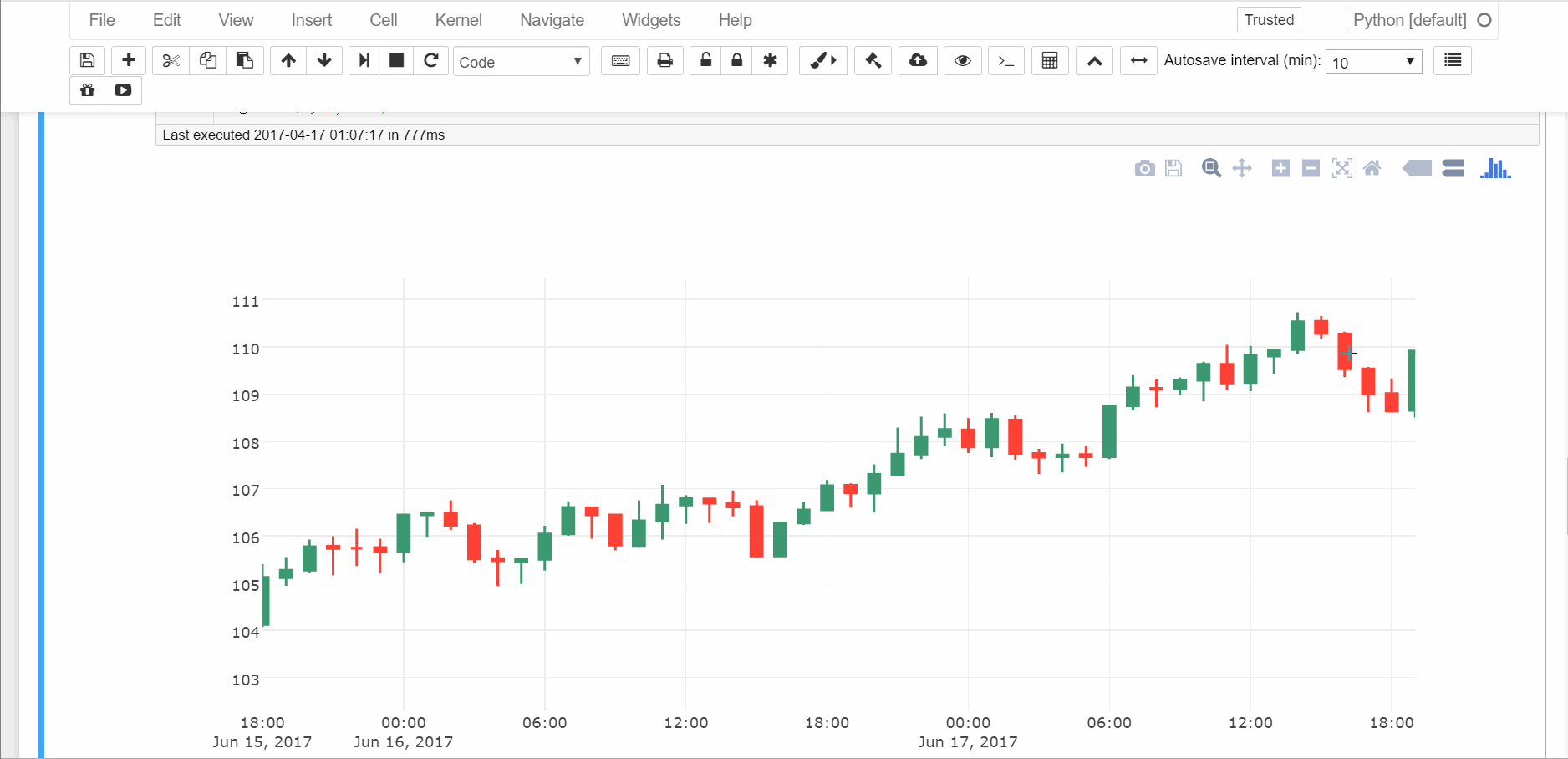Click the gift box icon
The height and width of the screenshot is (759, 1568).
(x=87, y=90)
